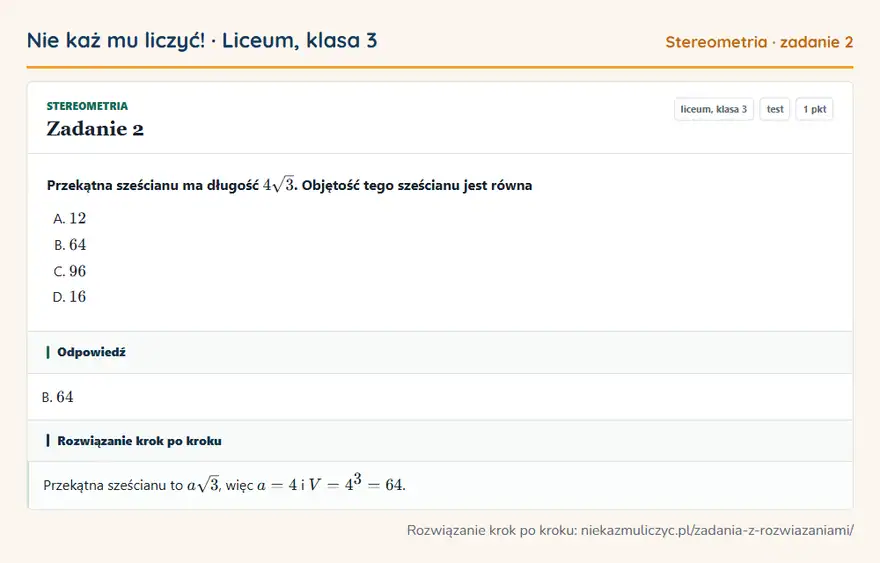The height and width of the screenshot is (563, 880).
Task: Choose answer option B. 64
Action: (x=70, y=245)
